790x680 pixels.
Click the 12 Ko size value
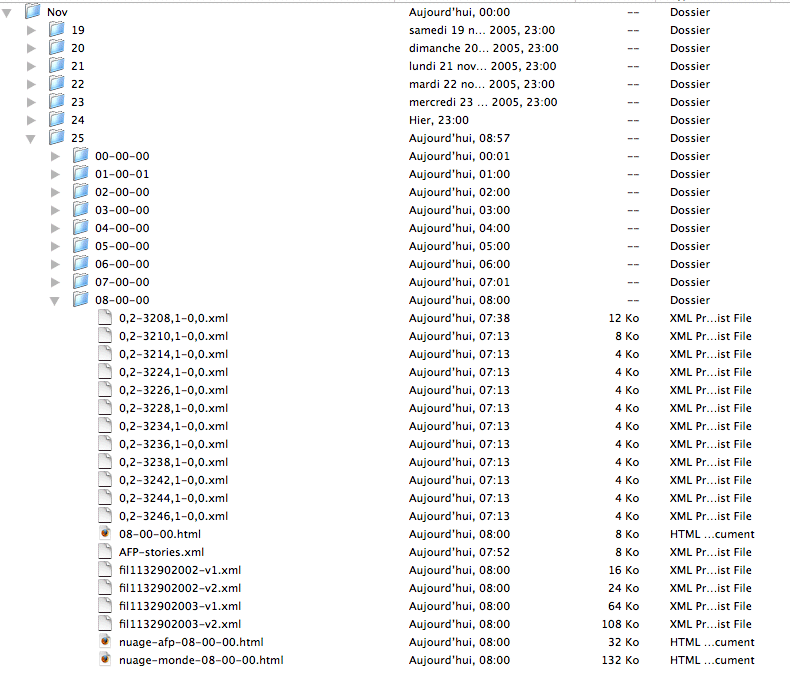pos(624,318)
